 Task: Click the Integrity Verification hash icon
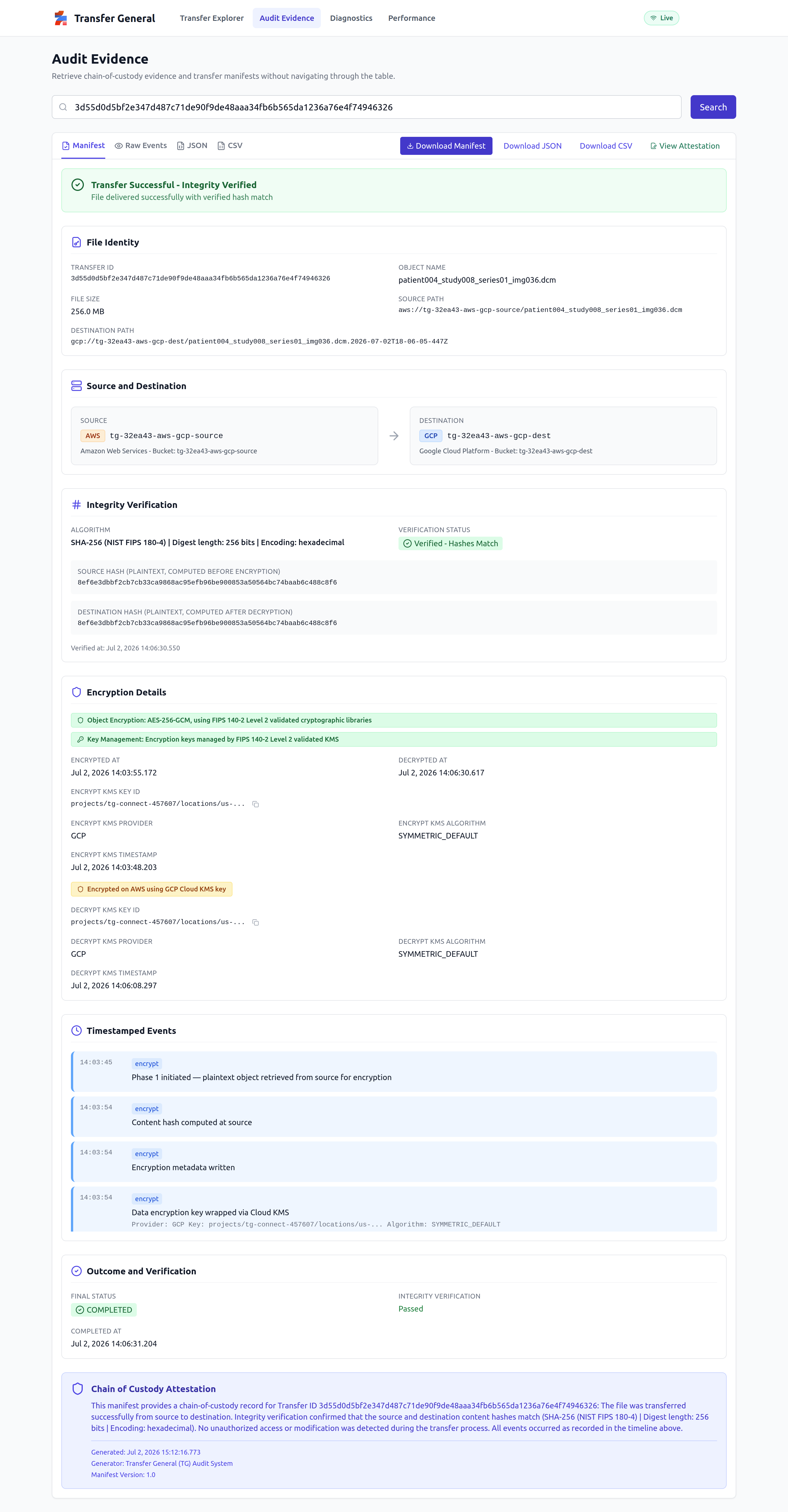76,505
